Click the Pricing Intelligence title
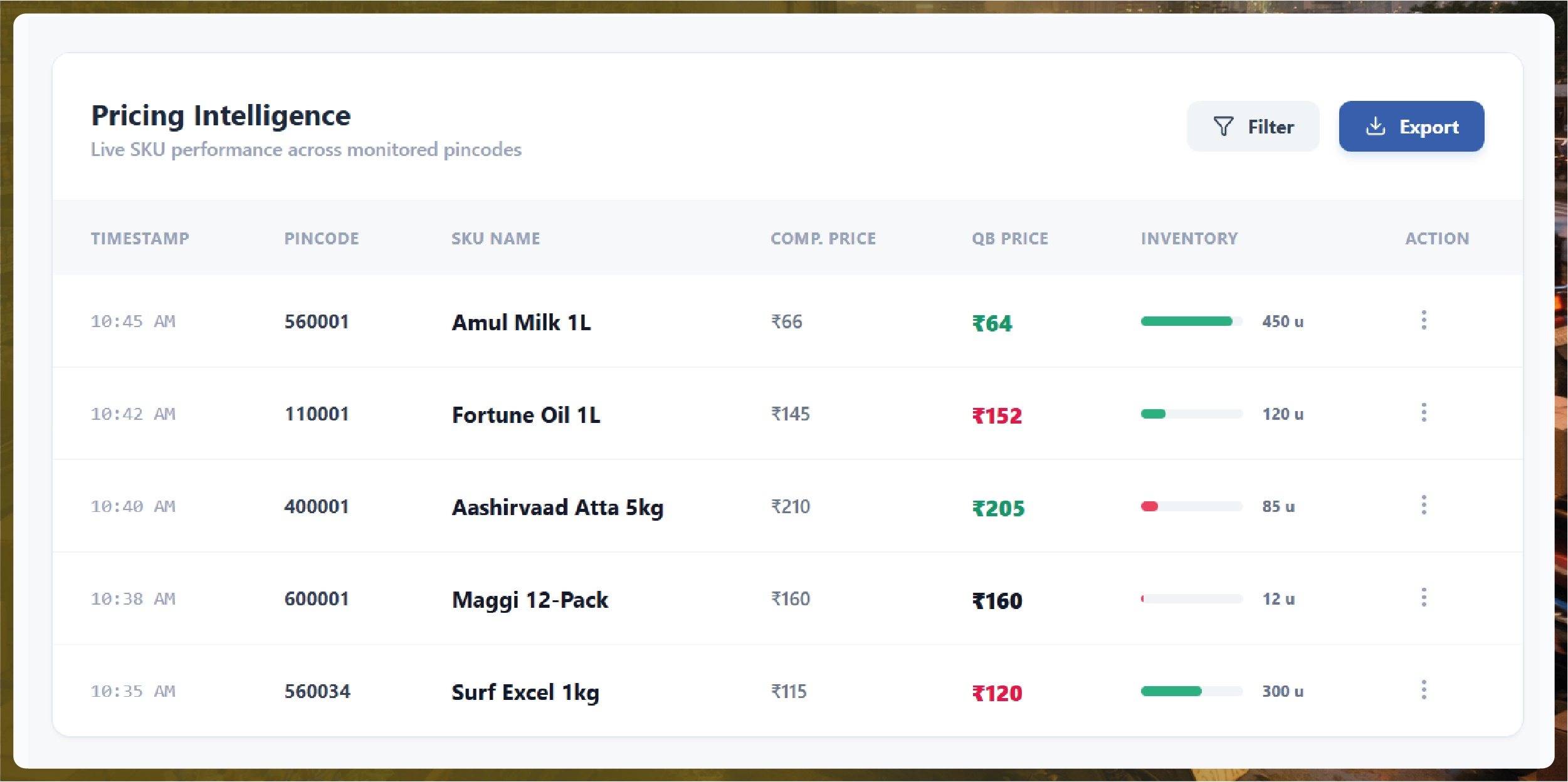 pos(221,115)
